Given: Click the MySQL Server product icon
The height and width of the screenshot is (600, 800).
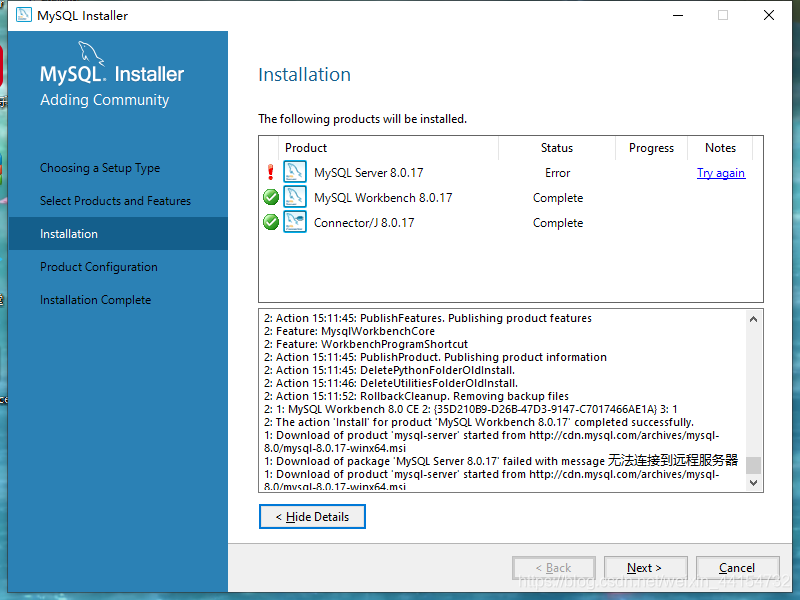Looking at the screenshot, I should click(295, 172).
